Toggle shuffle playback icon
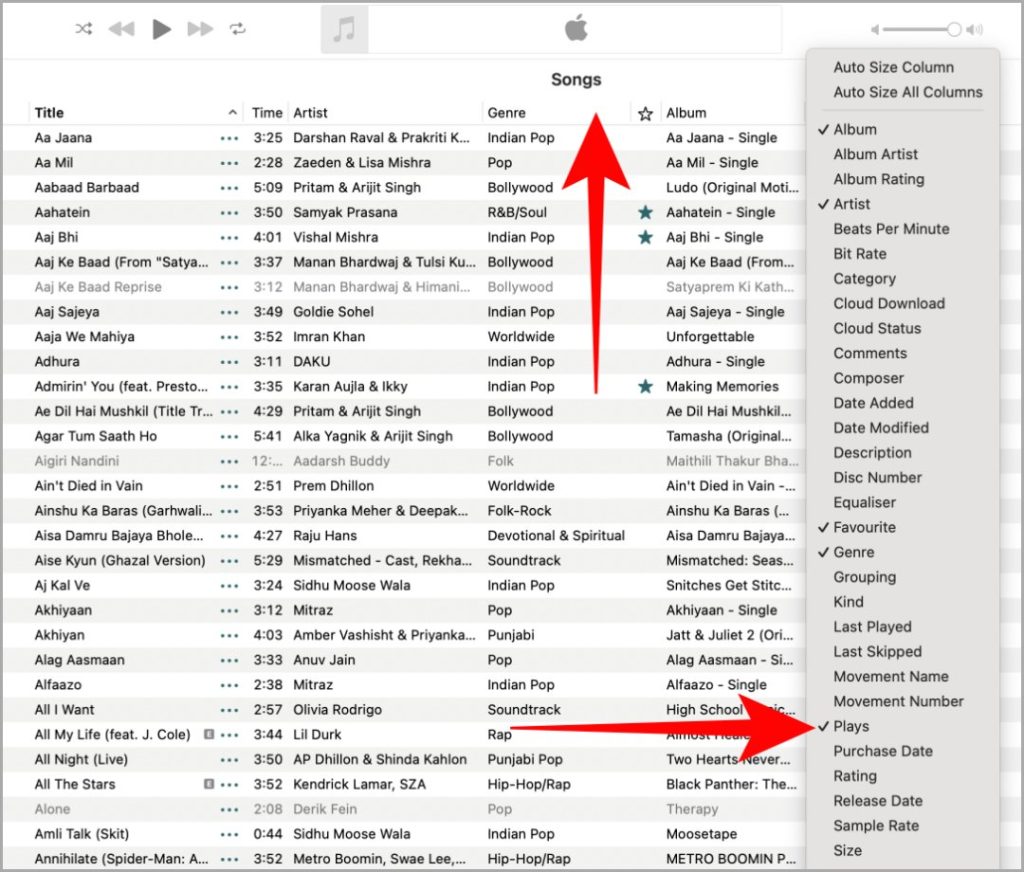Viewport: 1024px width, 872px height. [84, 29]
